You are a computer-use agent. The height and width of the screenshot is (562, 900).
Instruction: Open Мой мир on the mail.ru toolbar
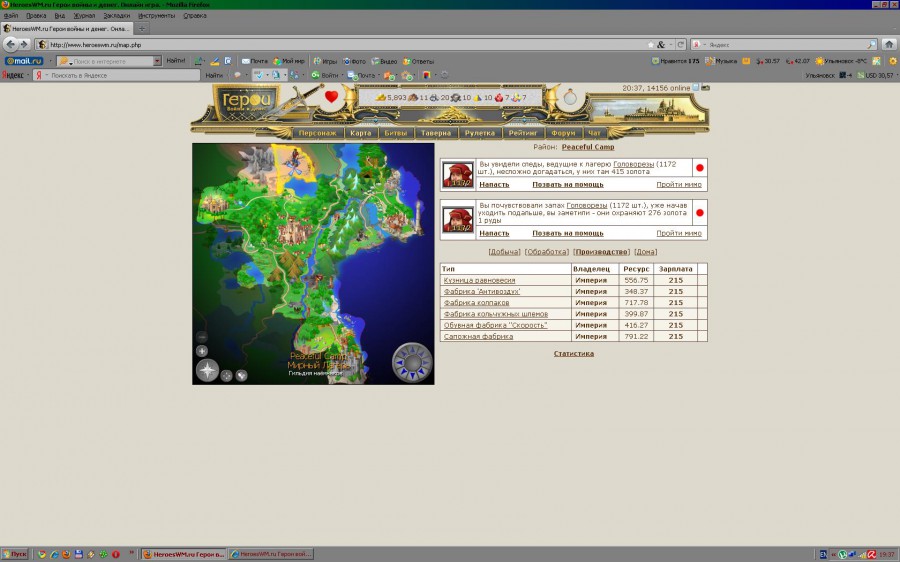pos(289,61)
